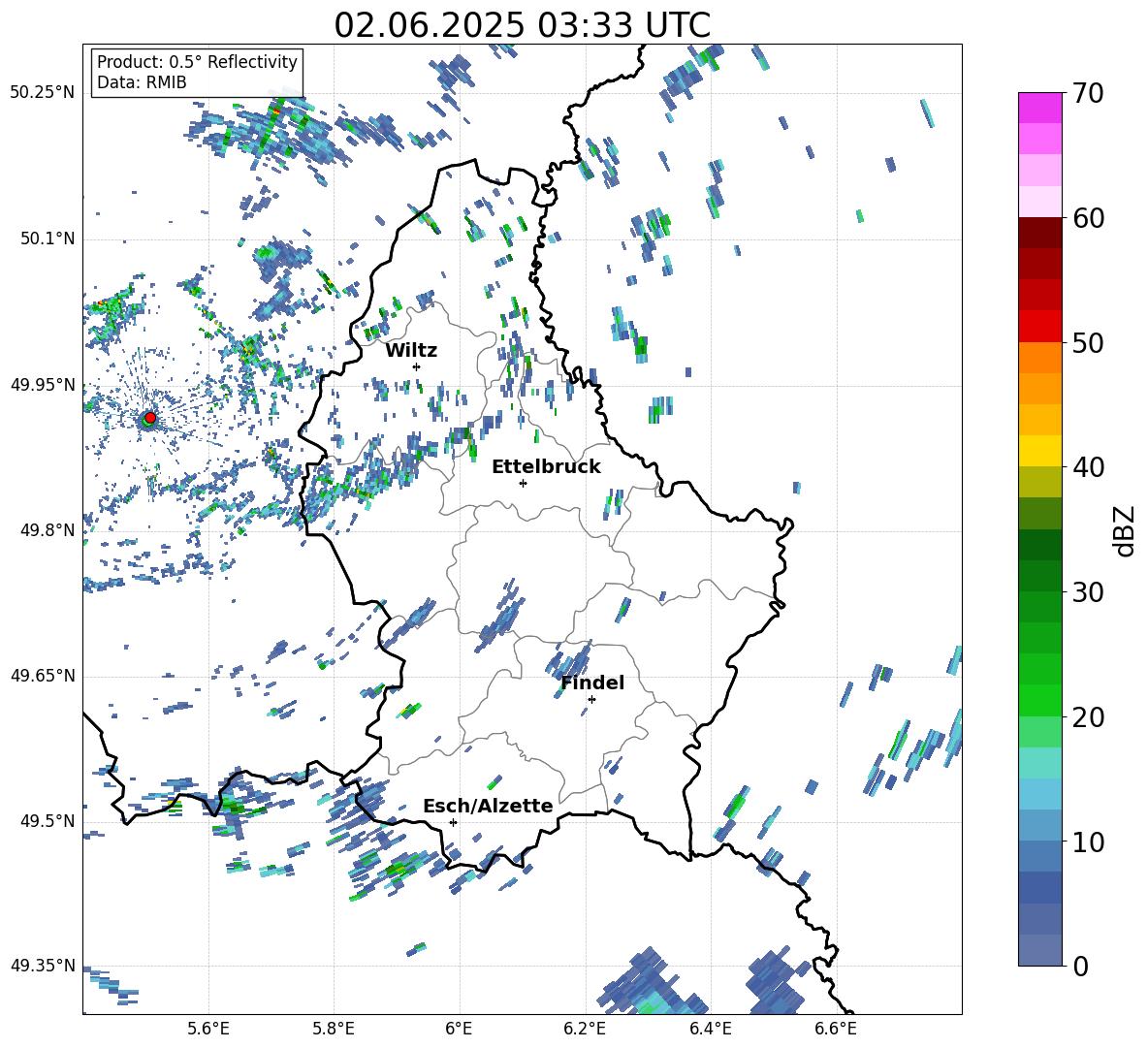Screen dimensions: 1148x1048
Task: Click the 60 tick on colorbar
Action: click(1088, 218)
